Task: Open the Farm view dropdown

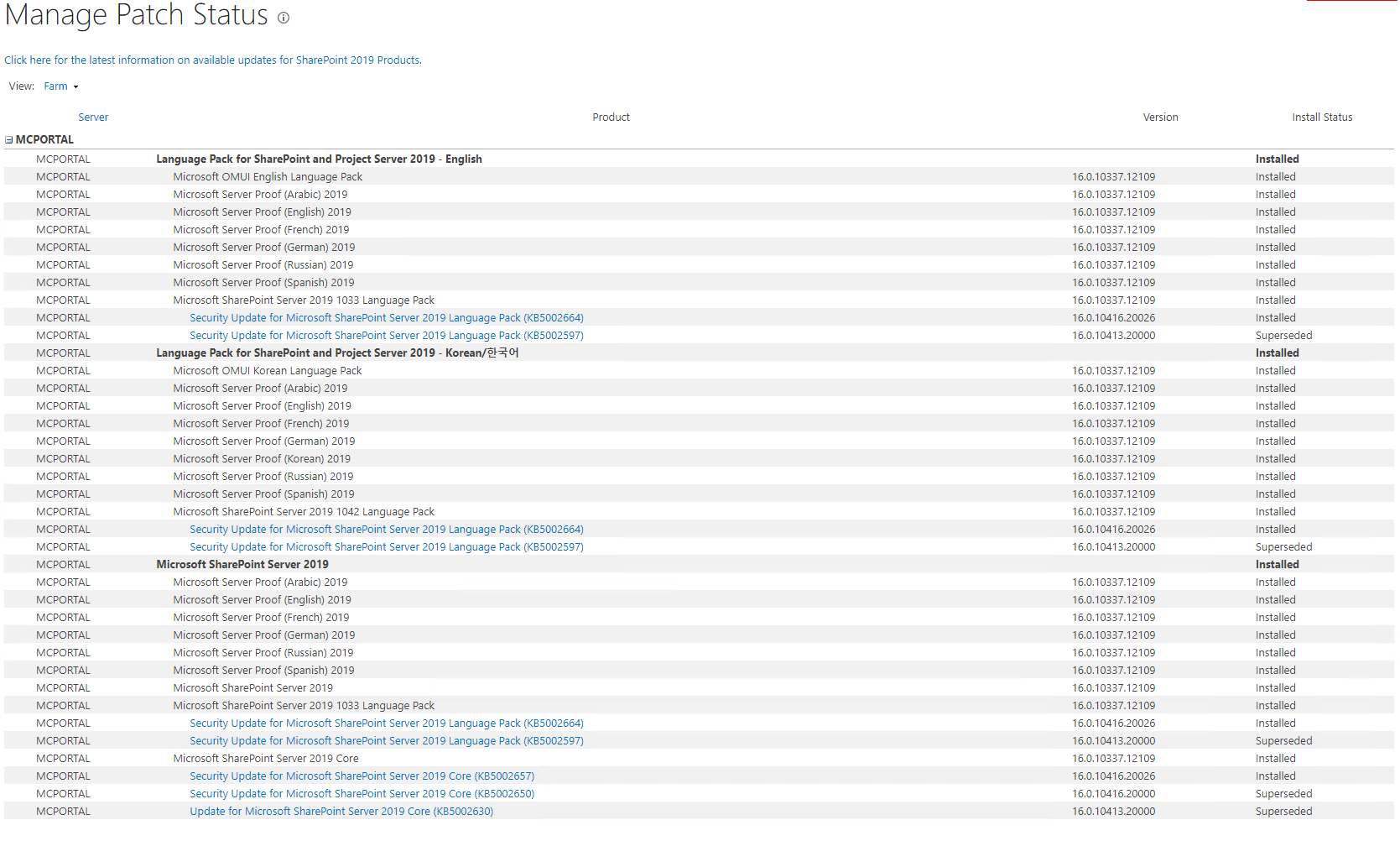Action: (61, 86)
